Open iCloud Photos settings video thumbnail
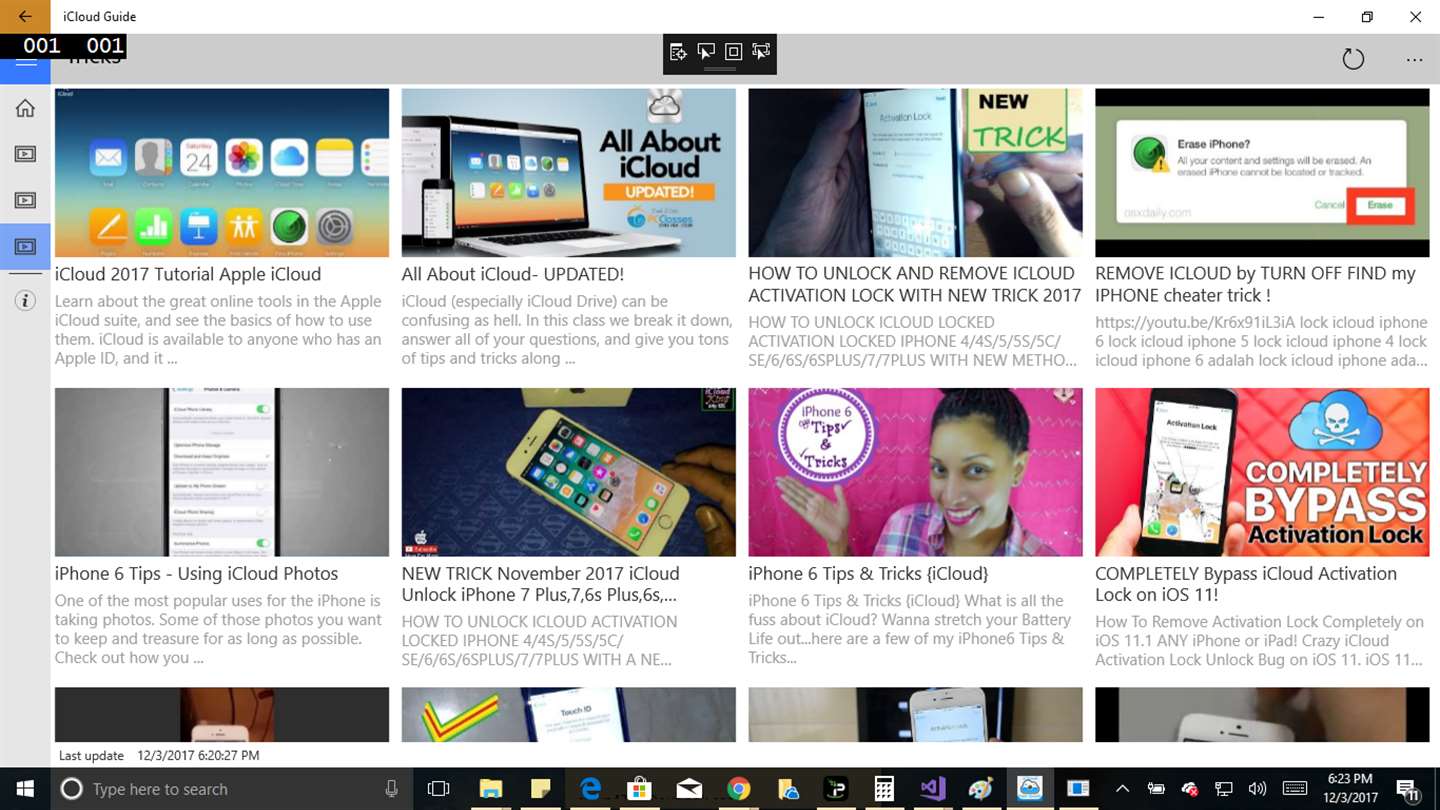This screenshot has height=810, width=1440. click(222, 472)
